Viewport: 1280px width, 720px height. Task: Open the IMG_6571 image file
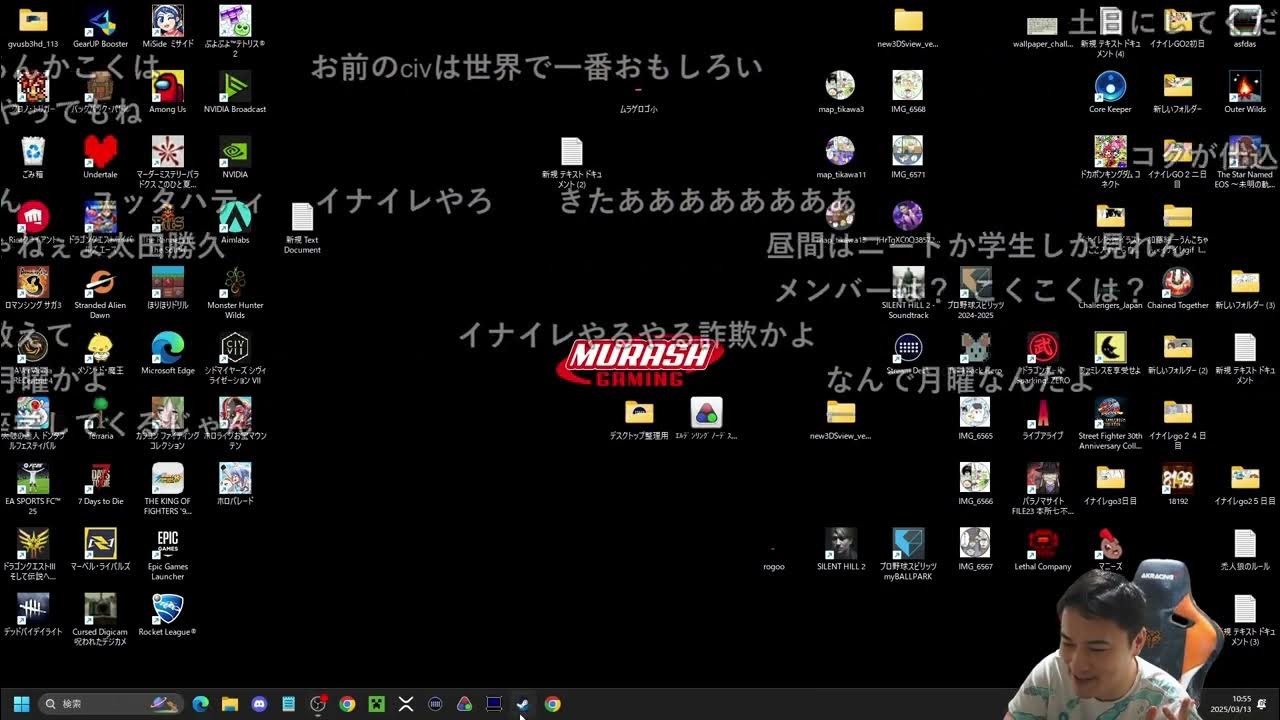coord(908,152)
